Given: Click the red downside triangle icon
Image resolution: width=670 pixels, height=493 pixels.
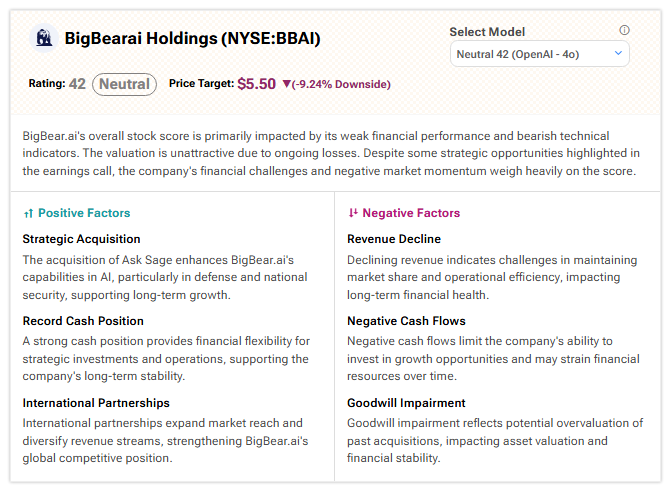Looking at the screenshot, I should [x=287, y=84].
